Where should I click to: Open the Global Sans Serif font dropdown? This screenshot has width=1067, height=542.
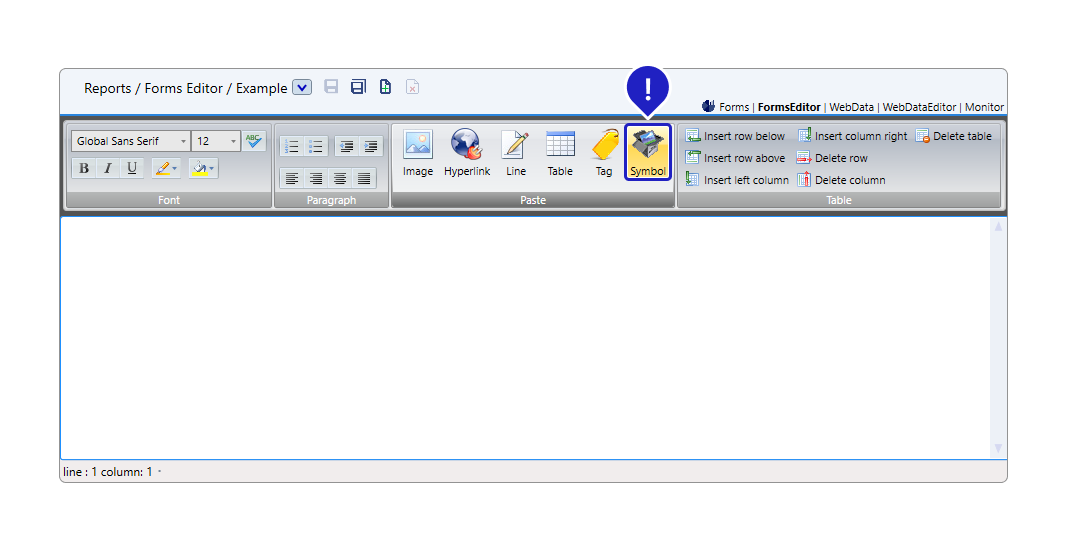[131, 141]
